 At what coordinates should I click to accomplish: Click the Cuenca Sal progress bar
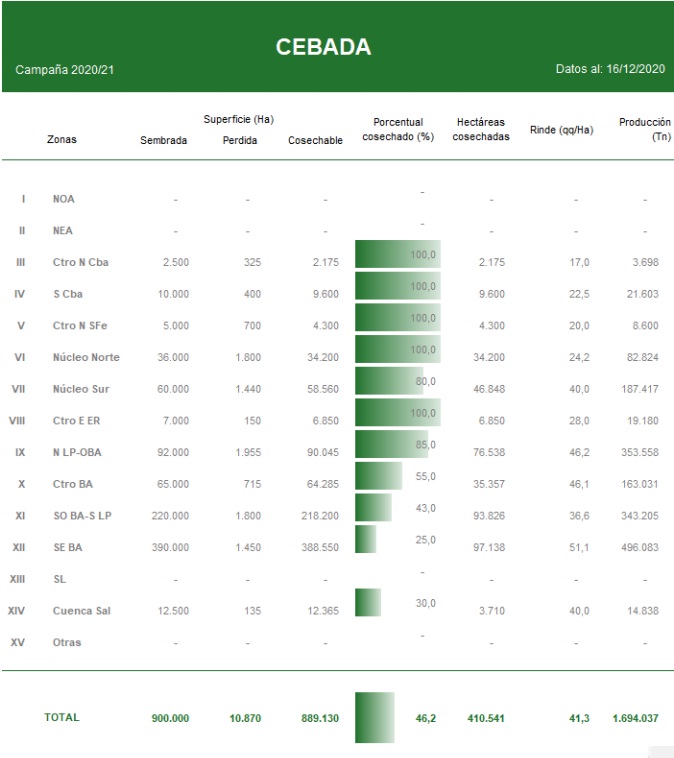[368, 603]
